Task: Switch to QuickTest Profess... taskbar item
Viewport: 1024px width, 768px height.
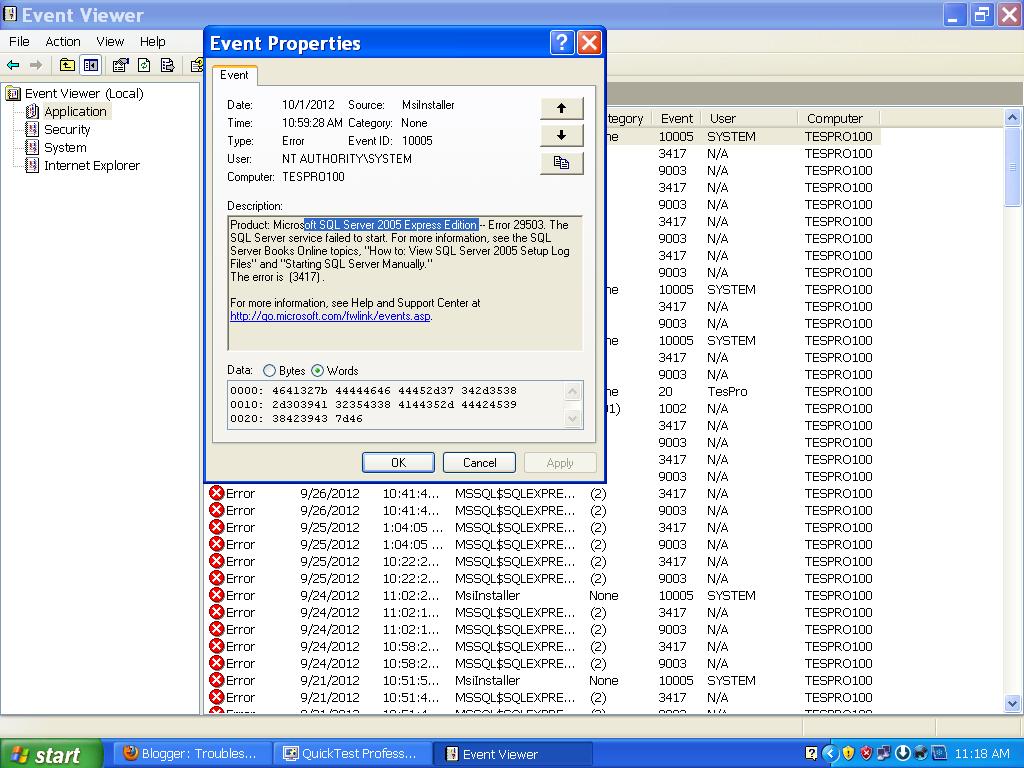Action: [352, 754]
